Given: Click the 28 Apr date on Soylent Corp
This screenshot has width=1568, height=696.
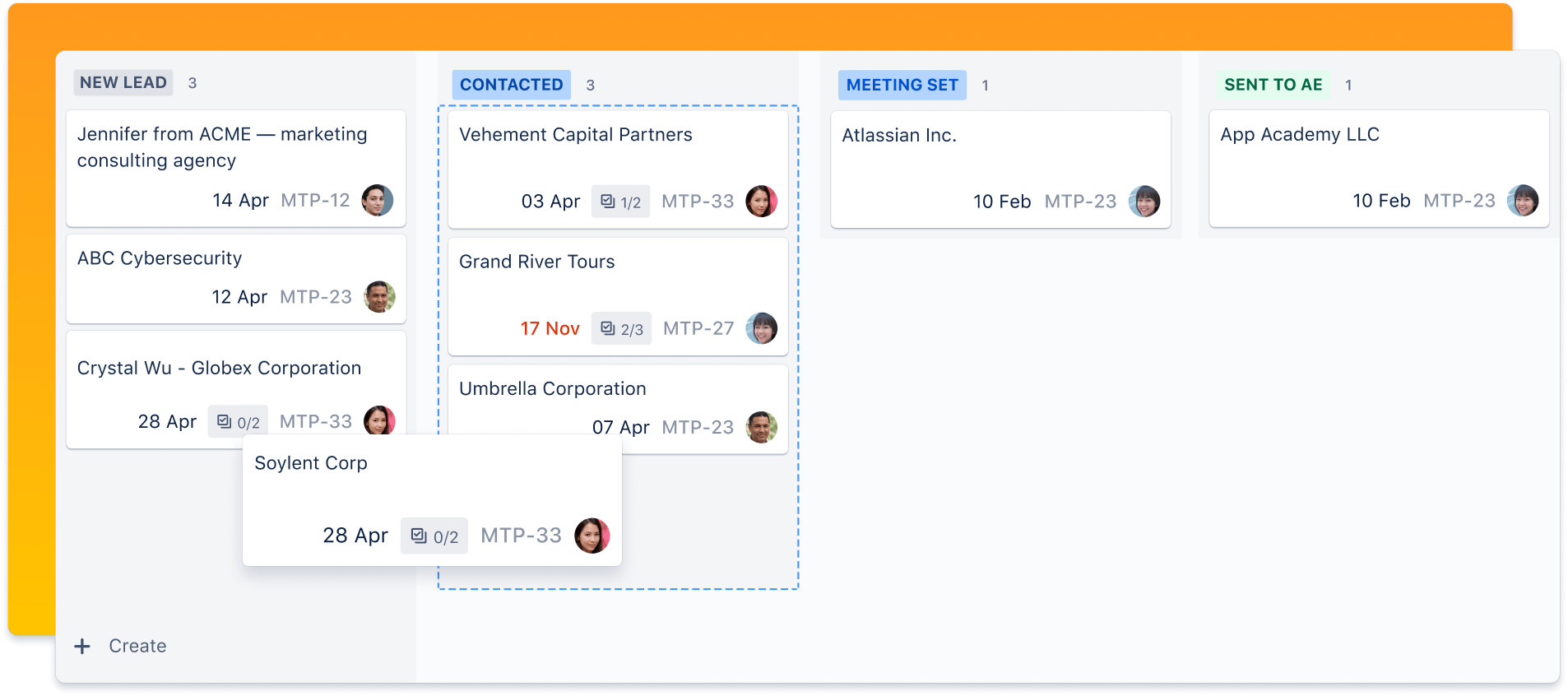Looking at the screenshot, I should pos(355,536).
